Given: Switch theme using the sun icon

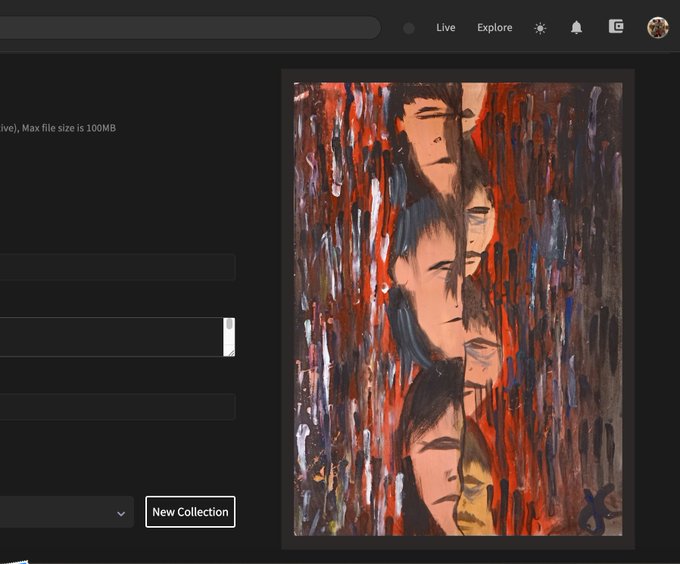Looking at the screenshot, I should click(x=540, y=29).
